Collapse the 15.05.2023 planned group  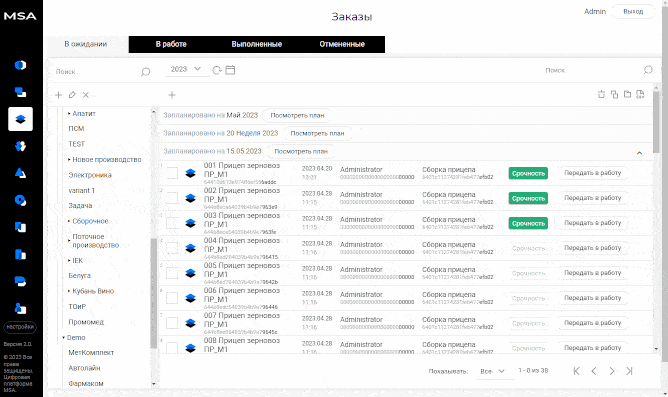point(639,152)
